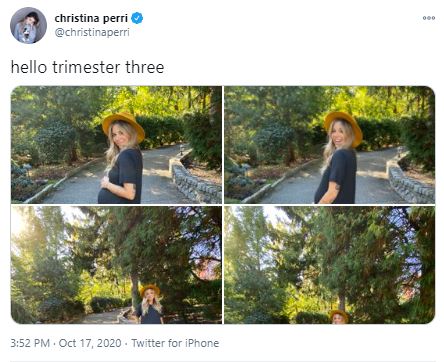Click the christina perri display name
The height and width of the screenshot is (362, 444).
click(91, 18)
